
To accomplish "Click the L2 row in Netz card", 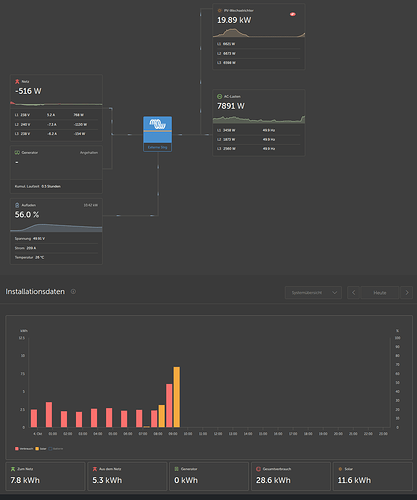I will (x=56, y=124).
